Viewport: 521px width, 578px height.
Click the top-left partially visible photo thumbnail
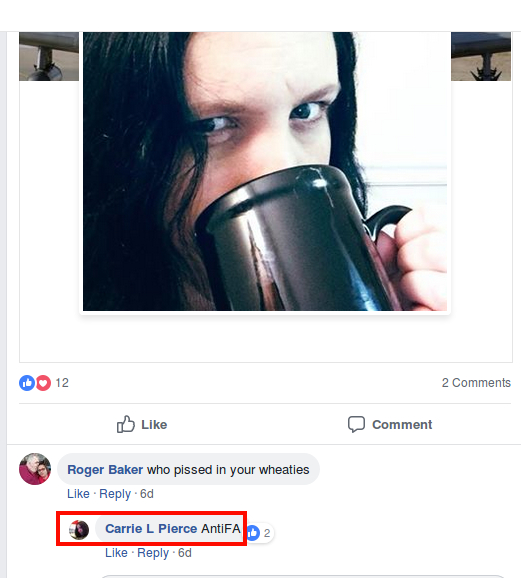click(49, 56)
